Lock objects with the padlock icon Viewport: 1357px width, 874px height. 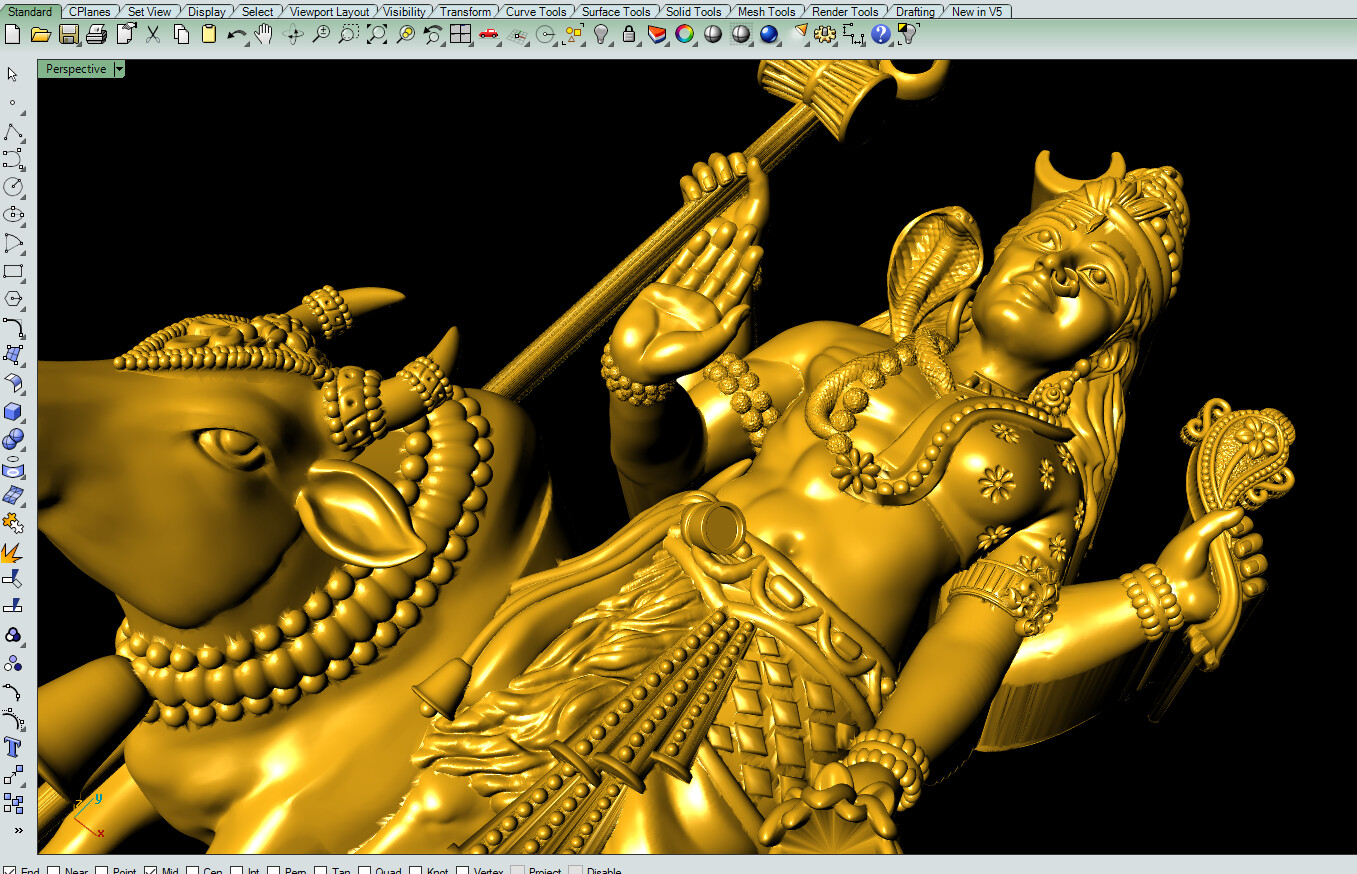click(x=629, y=35)
